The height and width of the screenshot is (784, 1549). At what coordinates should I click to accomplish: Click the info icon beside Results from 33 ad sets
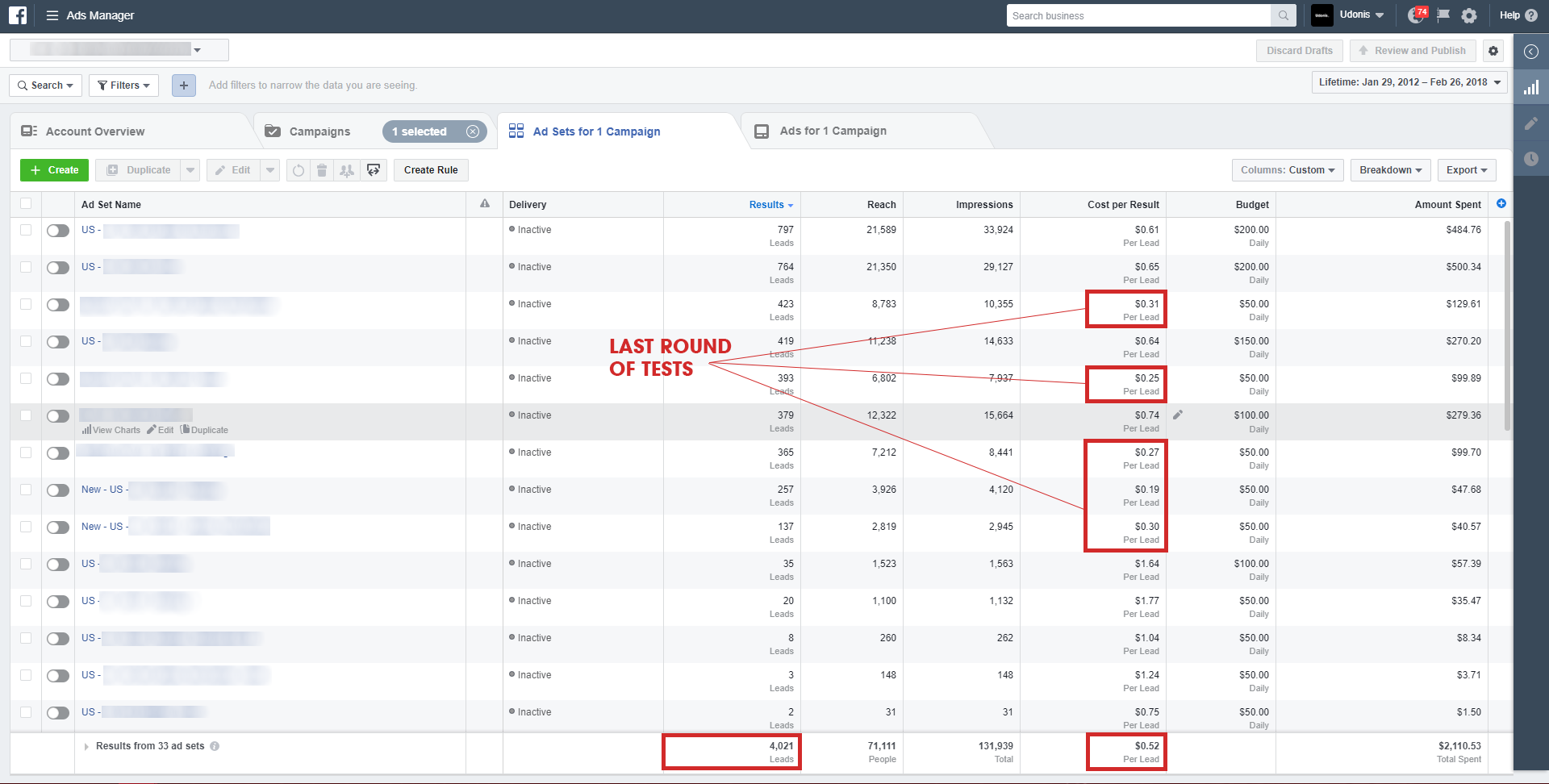click(215, 746)
